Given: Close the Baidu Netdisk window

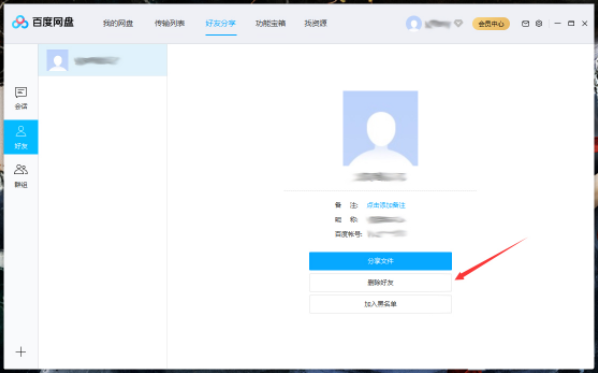Looking at the screenshot, I should [x=584, y=24].
